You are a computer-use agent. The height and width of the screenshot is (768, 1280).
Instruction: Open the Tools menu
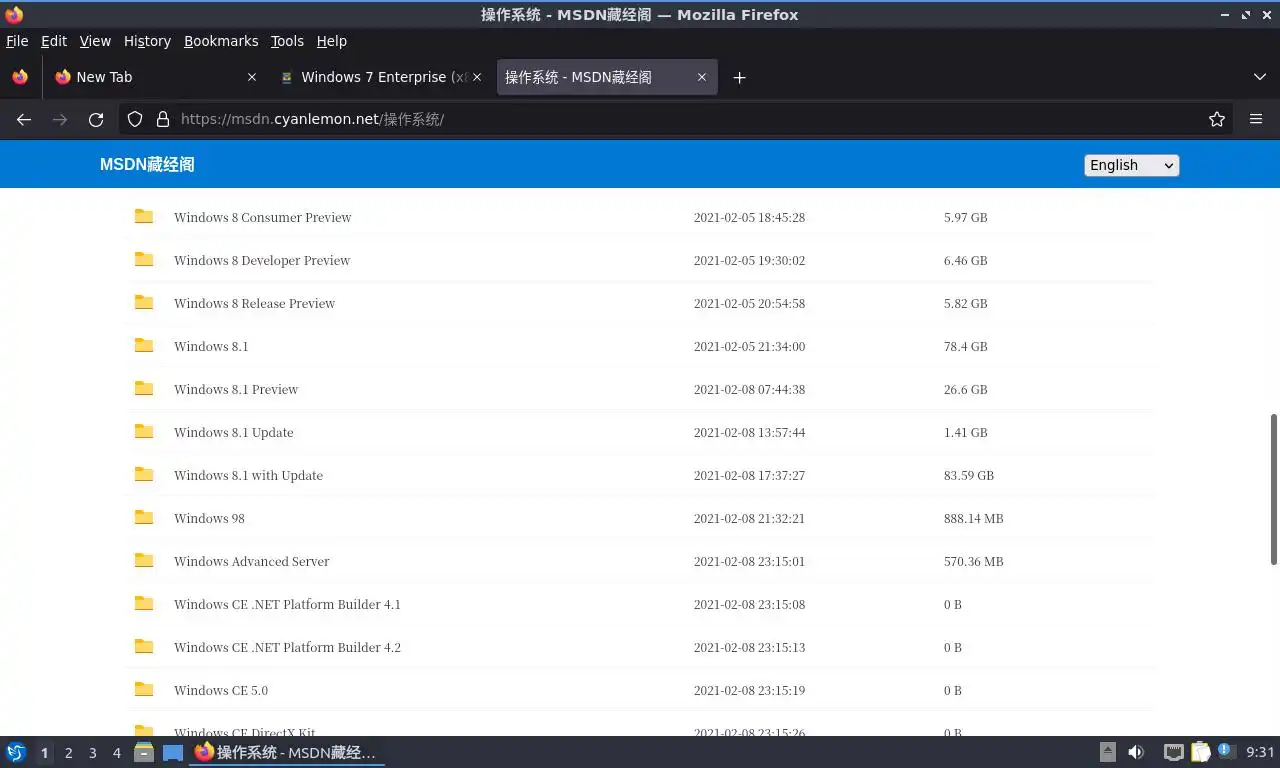tap(287, 41)
